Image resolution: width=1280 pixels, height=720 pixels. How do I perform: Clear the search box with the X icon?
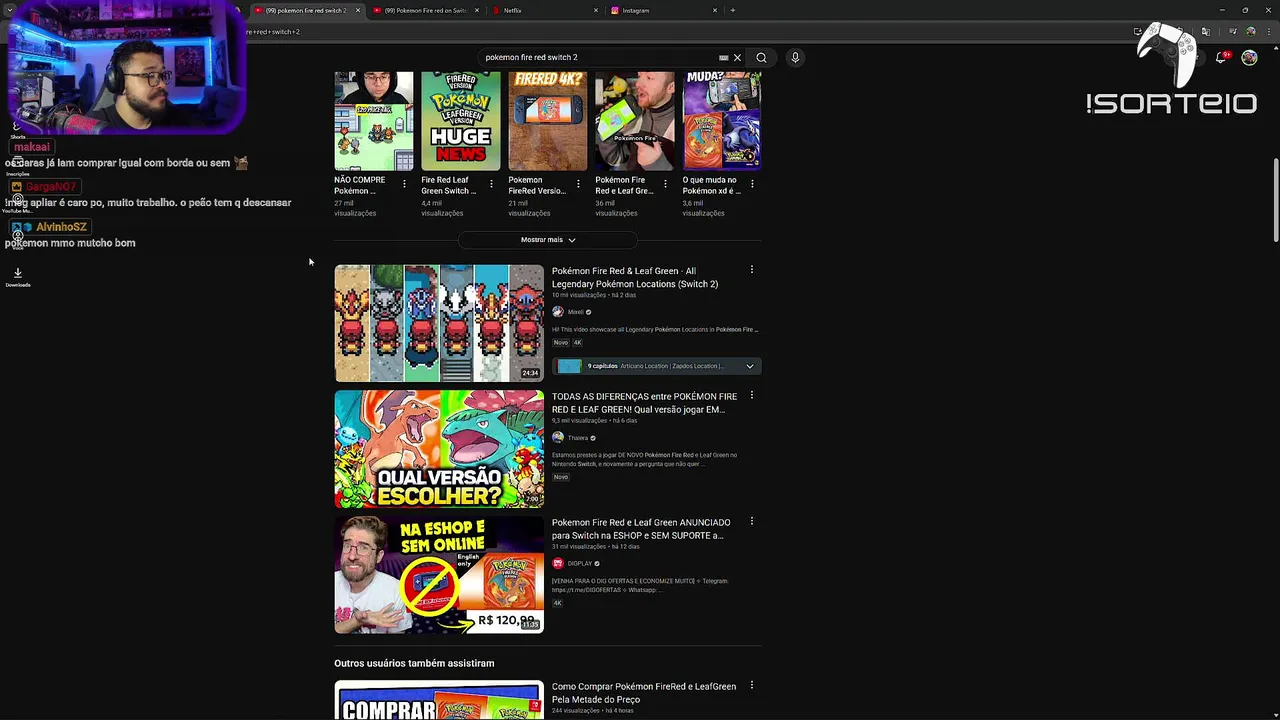click(737, 57)
